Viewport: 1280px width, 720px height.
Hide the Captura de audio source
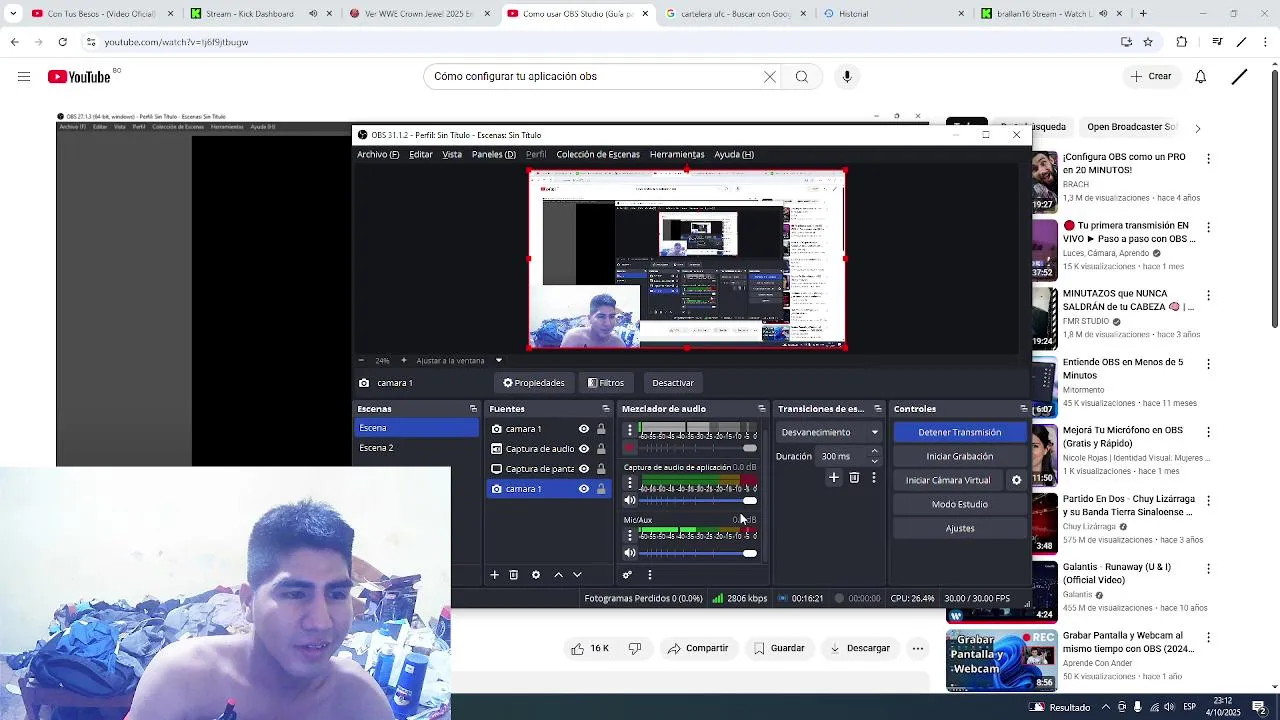(584, 449)
